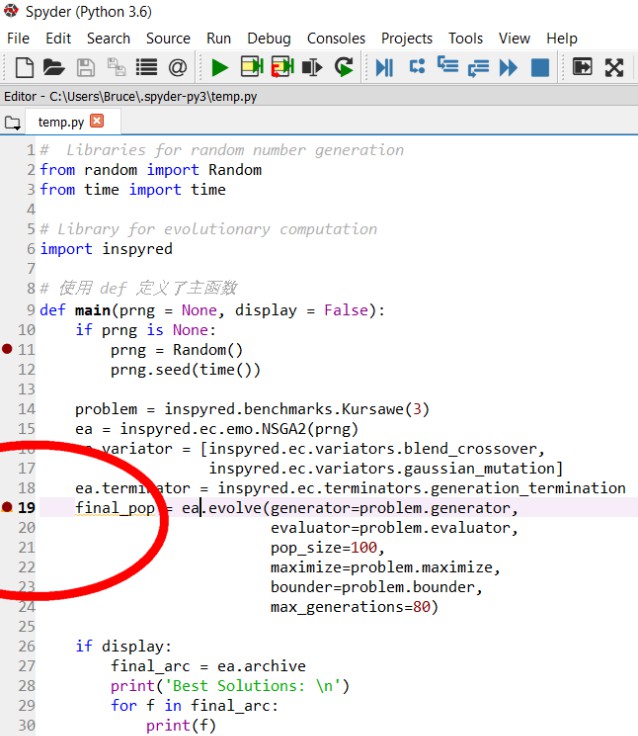Click 'bounder=problem.bounder,' line
The width and height of the screenshot is (638, 736).
point(377,587)
